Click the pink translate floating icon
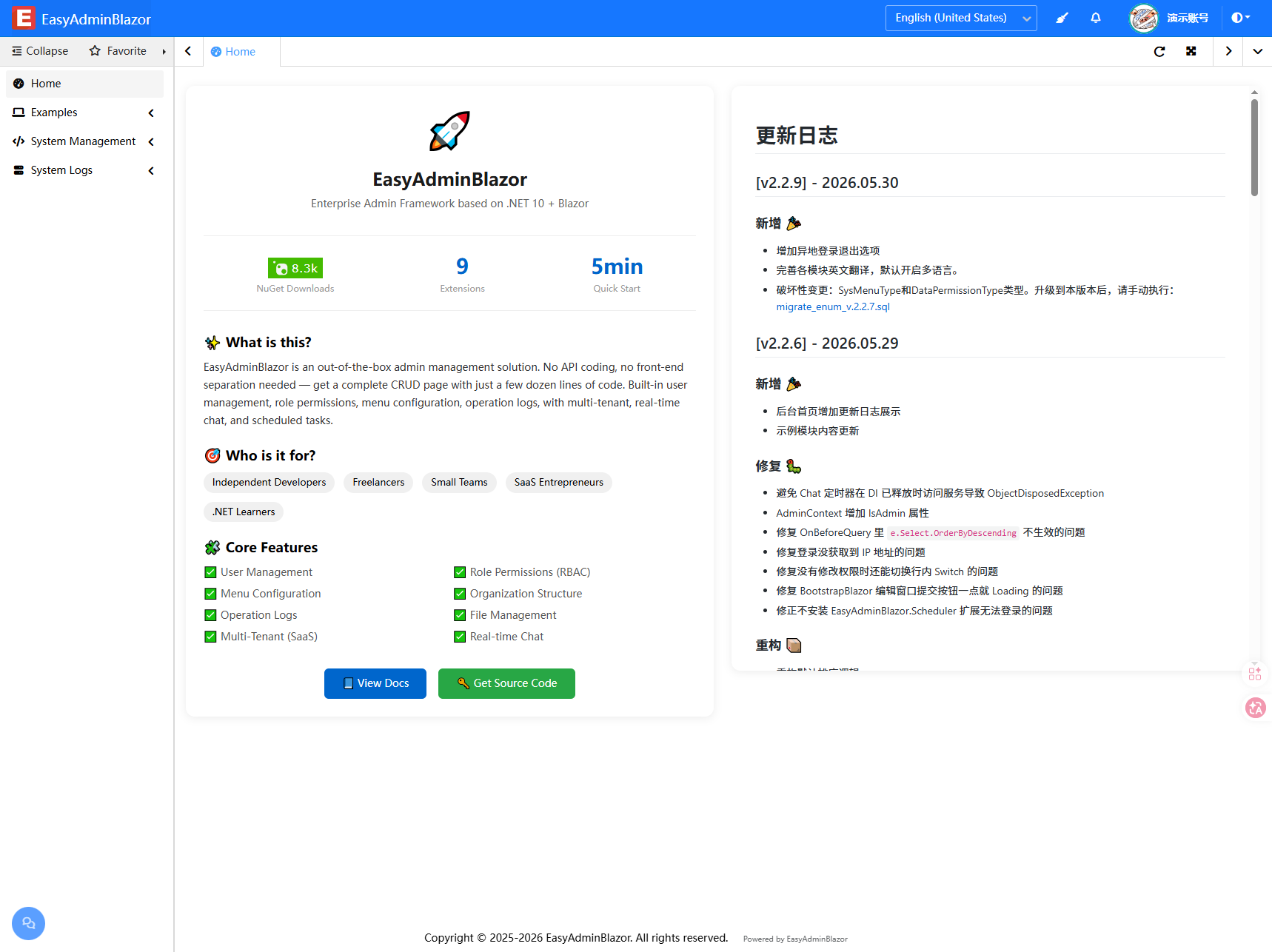The width and height of the screenshot is (1272, 952). [x=1256, y=708]
